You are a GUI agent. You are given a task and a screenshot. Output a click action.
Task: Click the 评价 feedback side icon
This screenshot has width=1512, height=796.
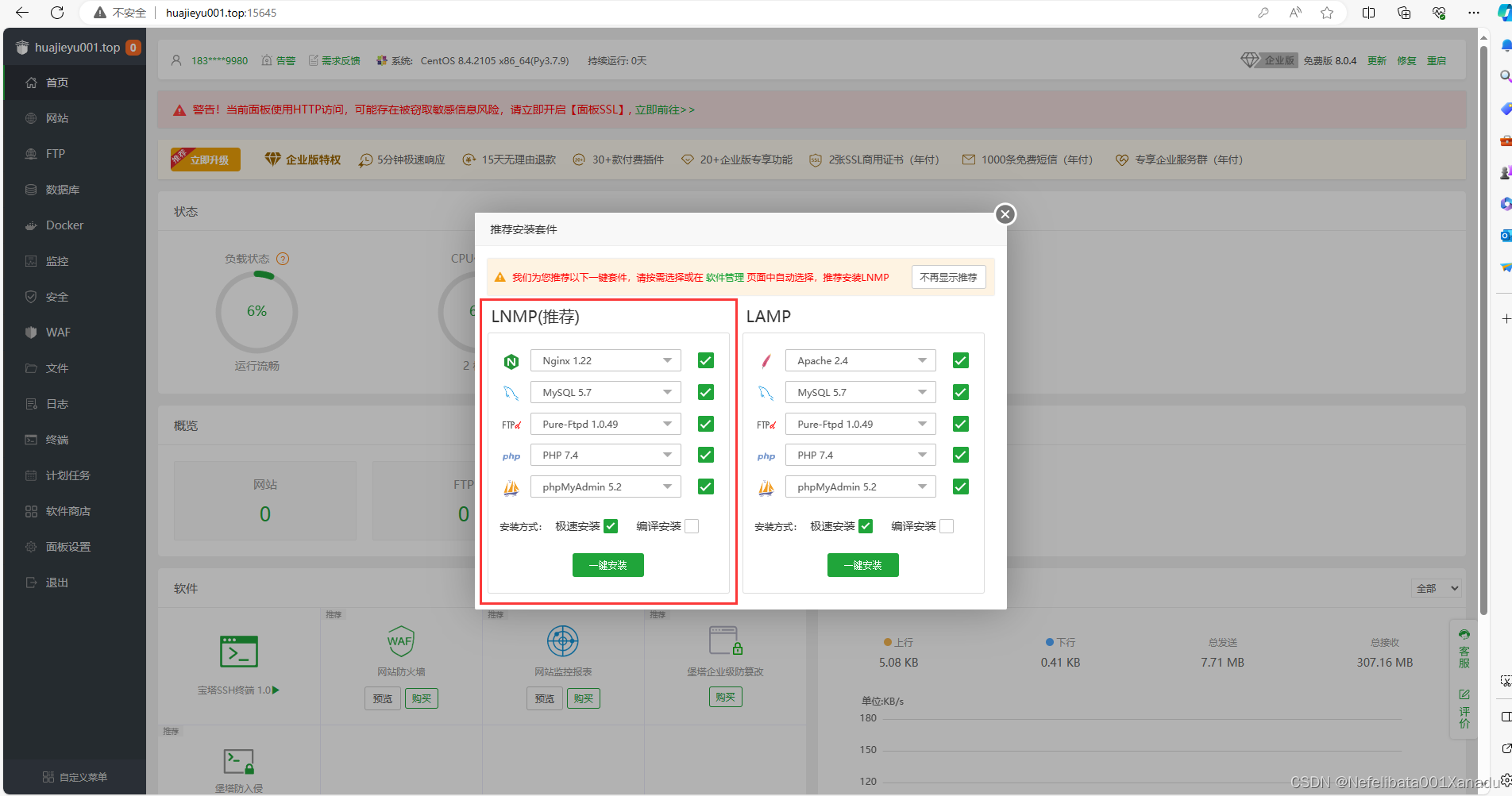tap(1464, 709)
